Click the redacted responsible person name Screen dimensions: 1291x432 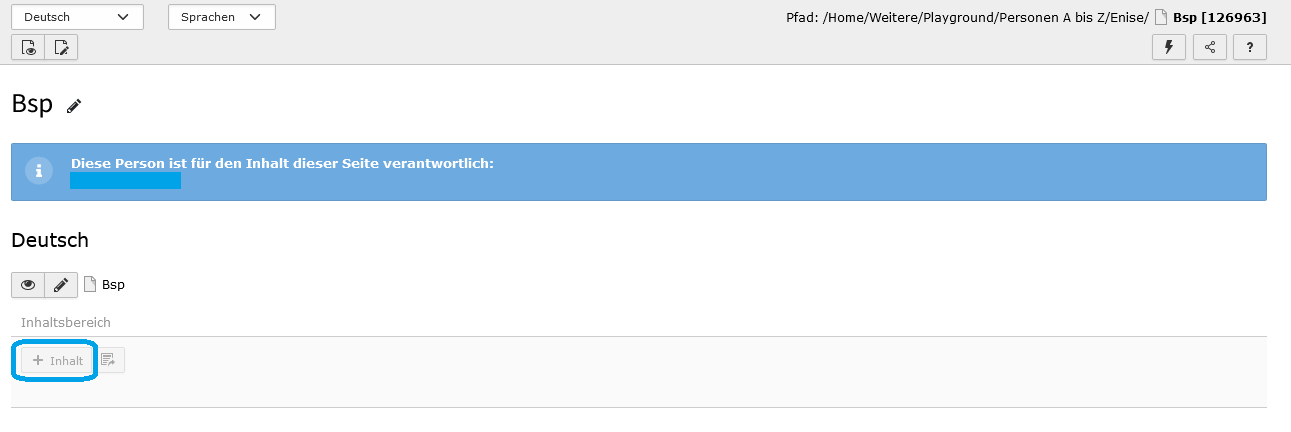click(125, 180)
